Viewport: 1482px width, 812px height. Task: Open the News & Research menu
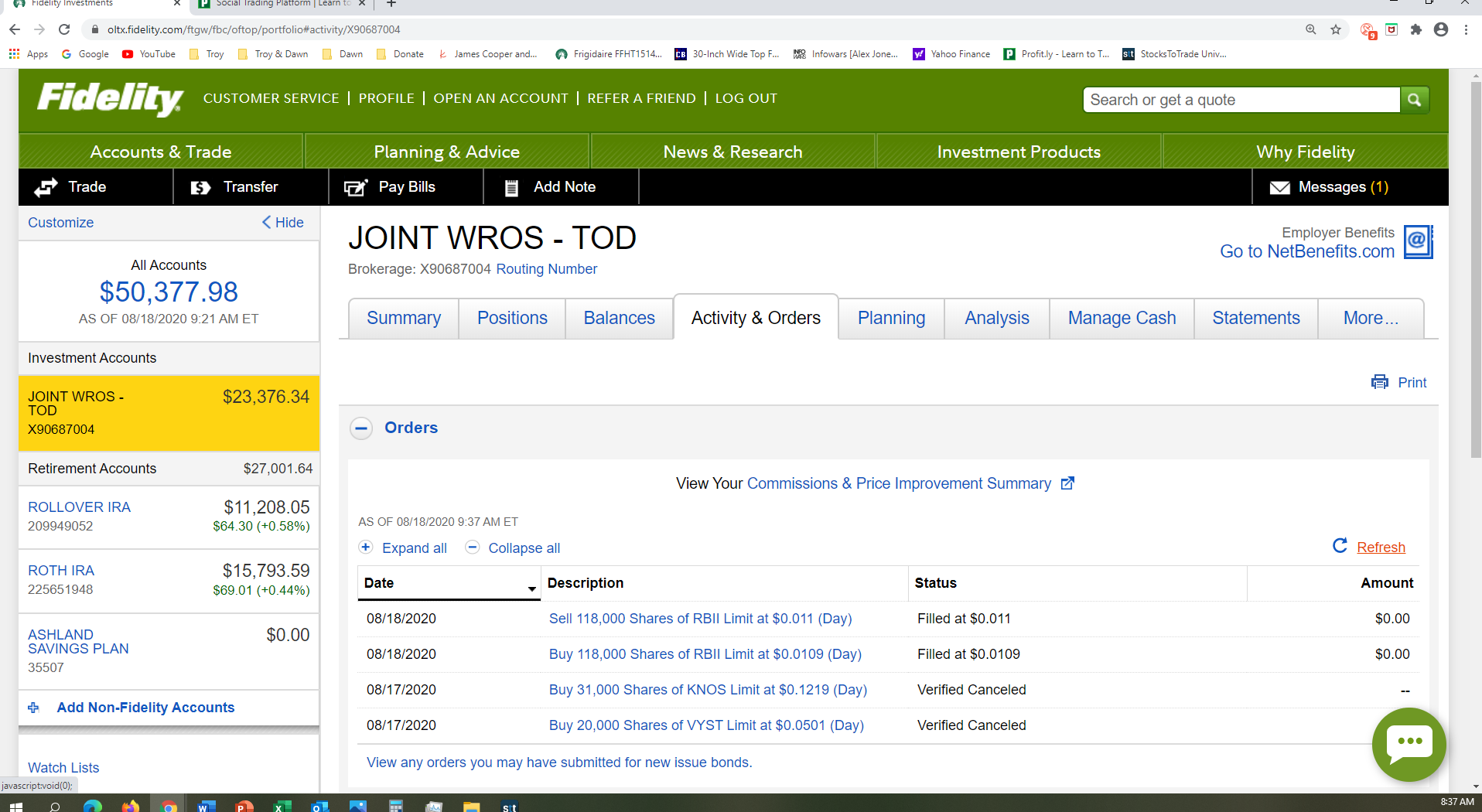point(733,152)
